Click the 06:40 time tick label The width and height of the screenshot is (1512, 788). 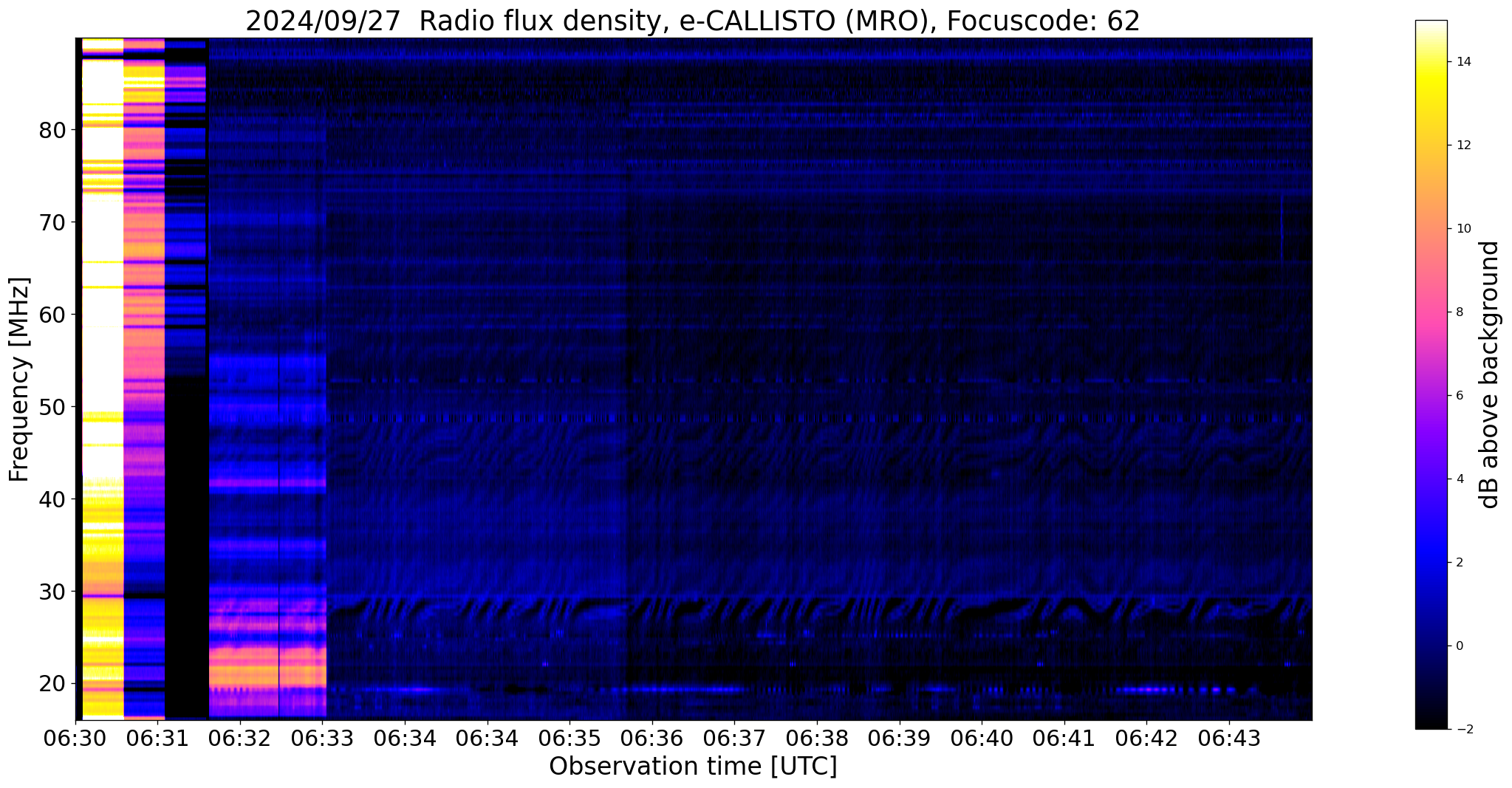(982, 738)
